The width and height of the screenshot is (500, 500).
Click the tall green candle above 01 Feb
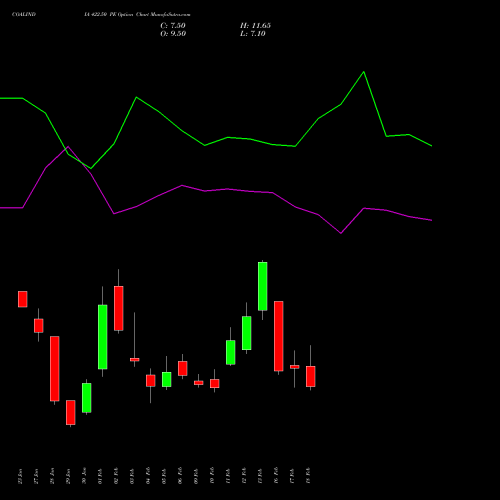(103, 337)
